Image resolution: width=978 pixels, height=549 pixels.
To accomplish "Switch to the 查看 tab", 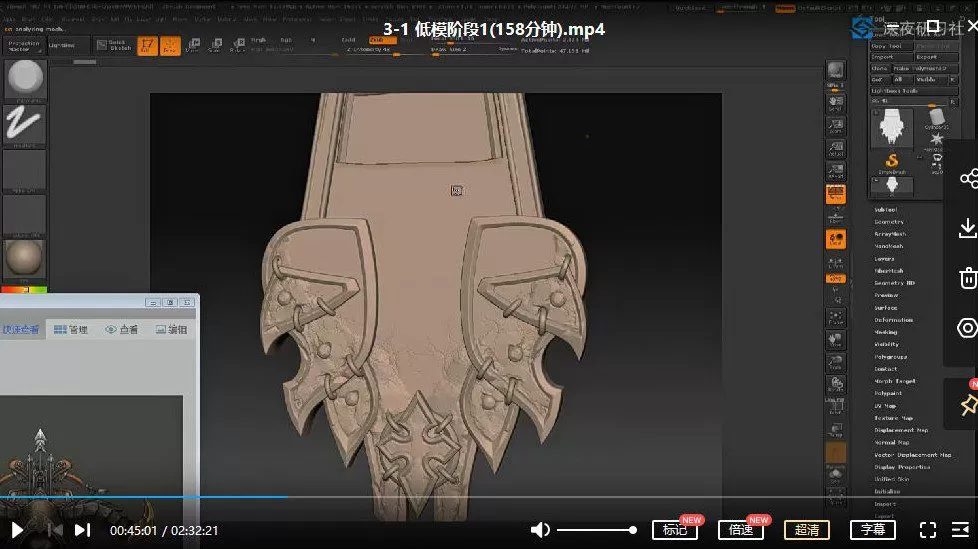I will point(122,329).
